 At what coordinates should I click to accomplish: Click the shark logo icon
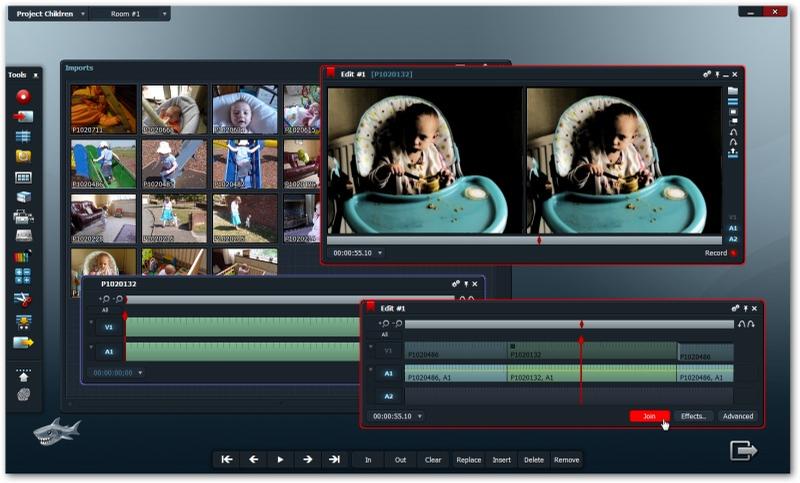(x=57, y=432)
